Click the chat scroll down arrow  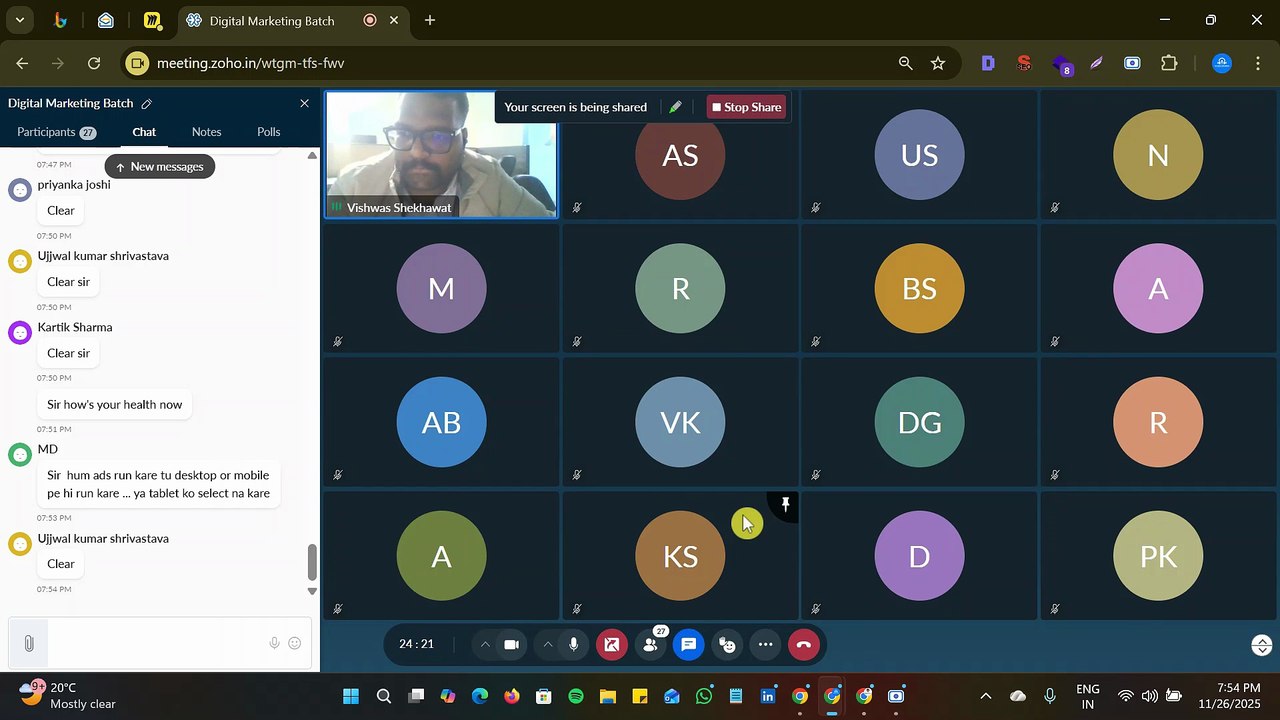coord(312,591)
